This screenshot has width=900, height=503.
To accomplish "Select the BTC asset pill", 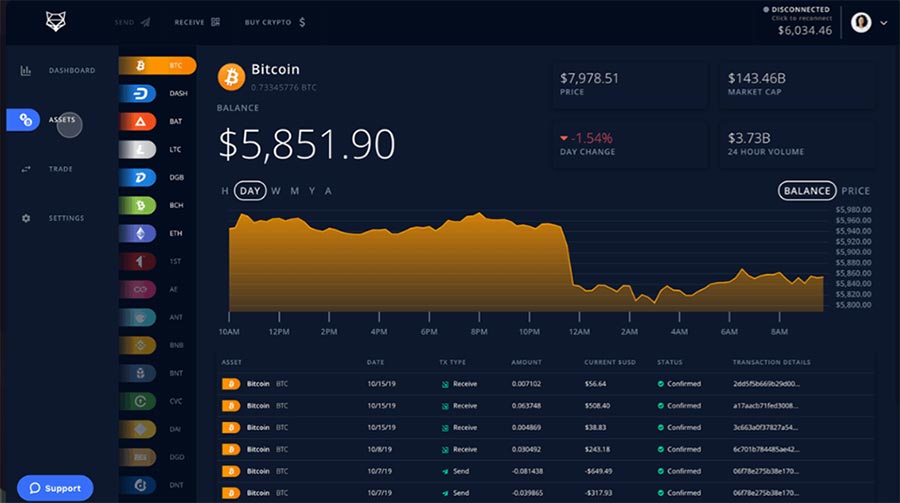I will click(157, 65).
